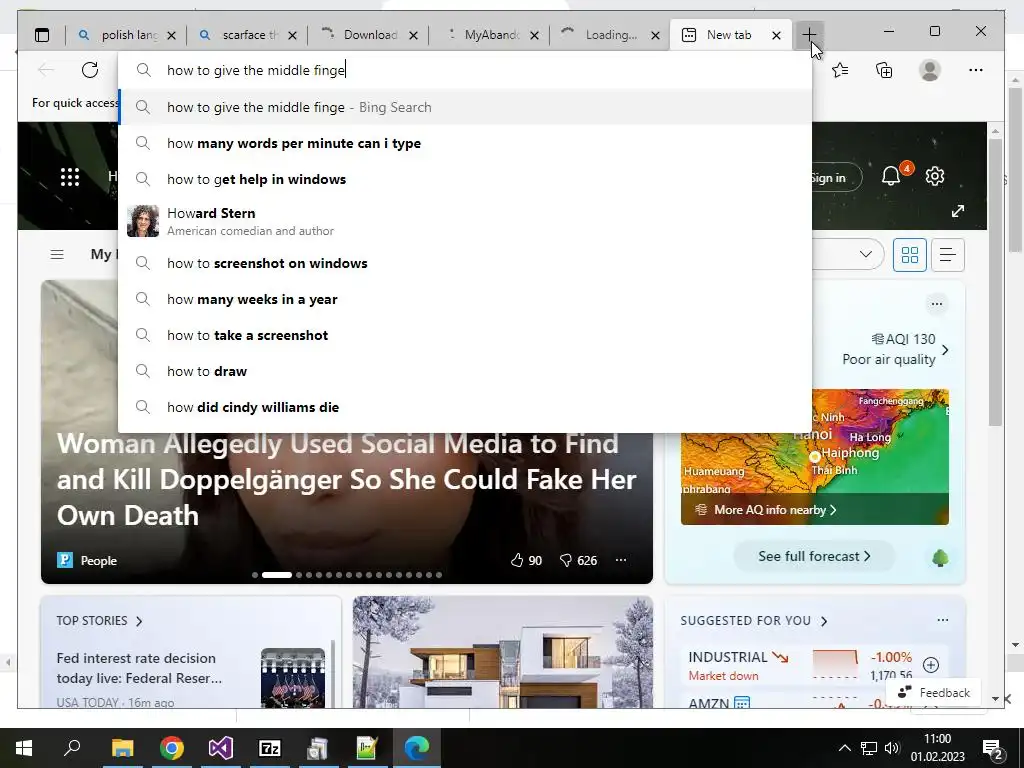Select the Howard Stern suggestion
This screenshot has height=768, width=1024.
465,221
